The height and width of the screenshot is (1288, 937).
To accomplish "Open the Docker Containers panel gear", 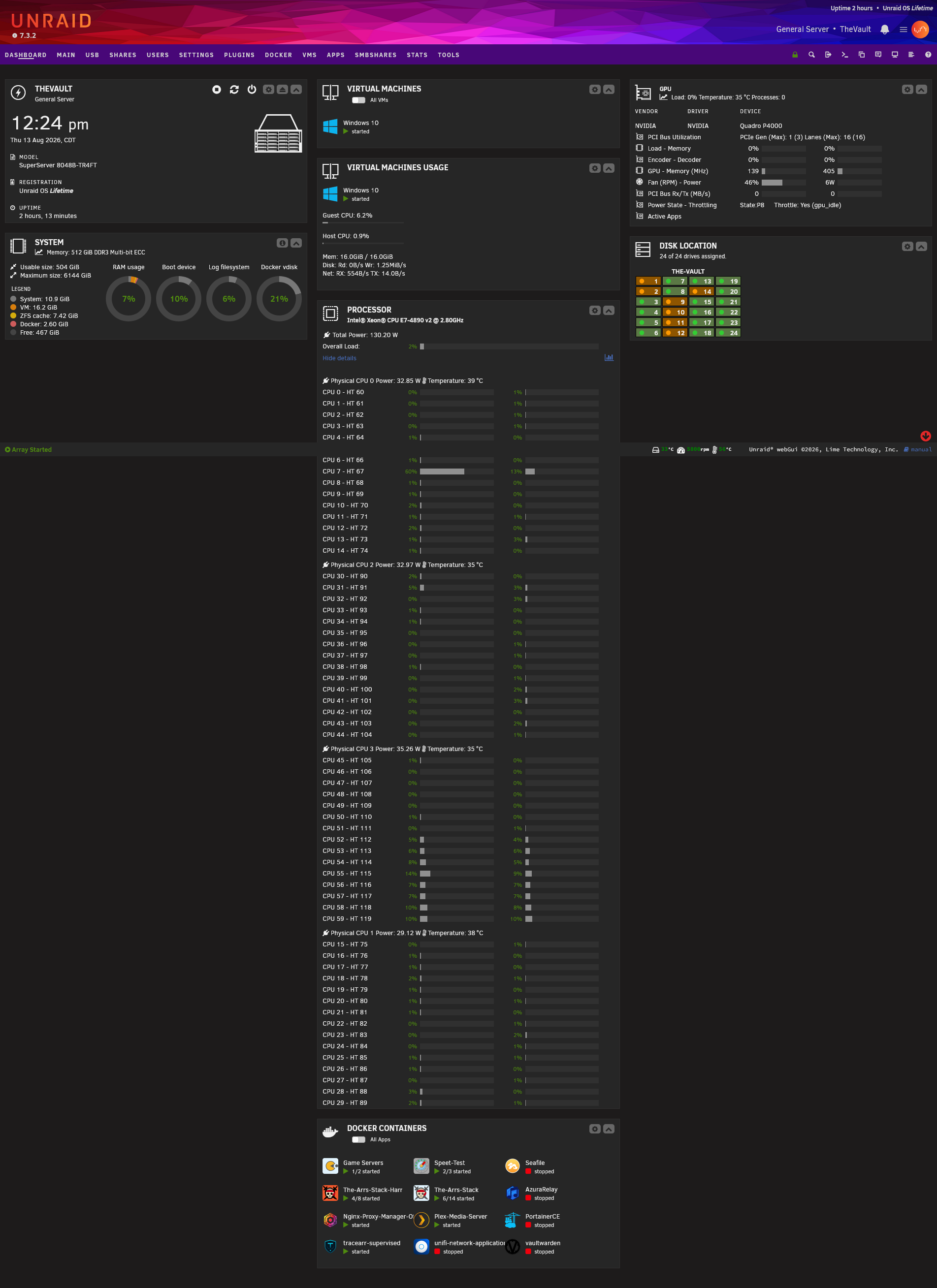I will pyautogui.click(x=595, y=1129).
